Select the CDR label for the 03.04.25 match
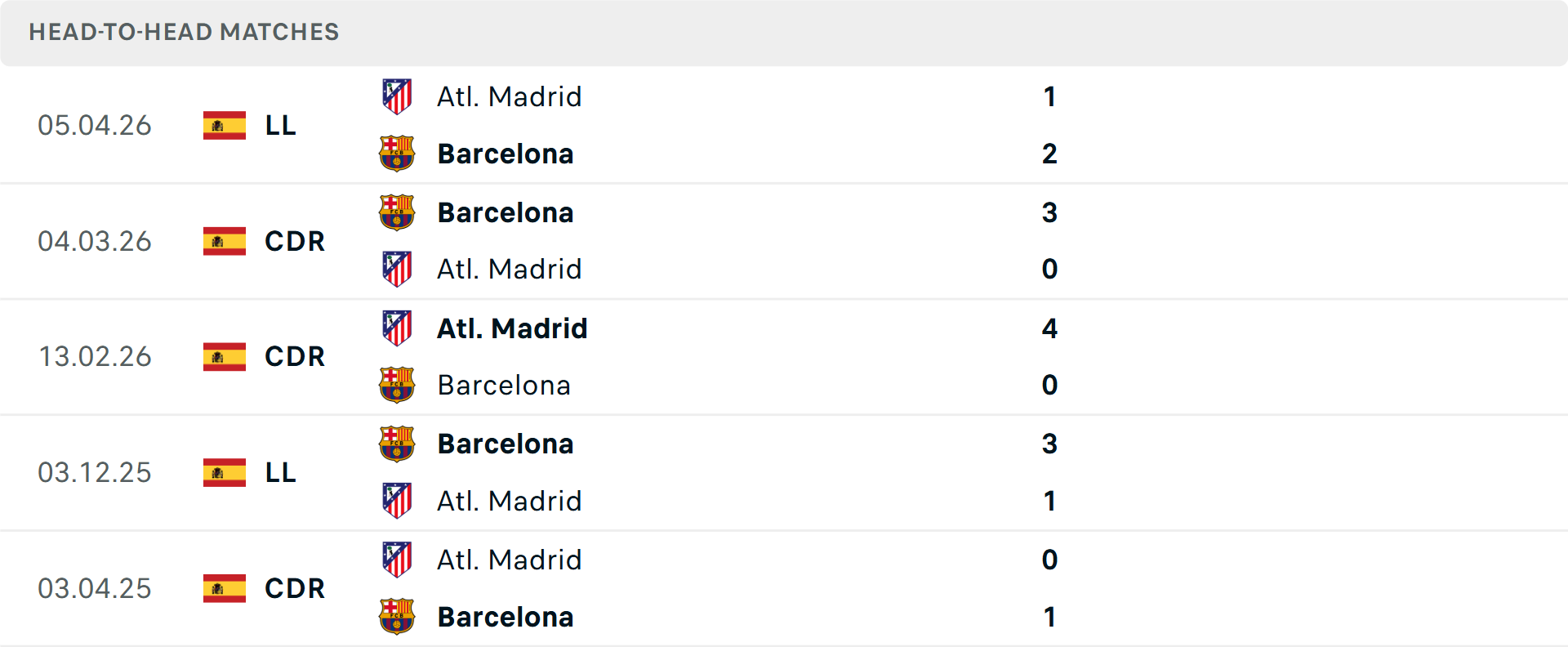Viewport: 1568px width, 647px height. [294, 588]
